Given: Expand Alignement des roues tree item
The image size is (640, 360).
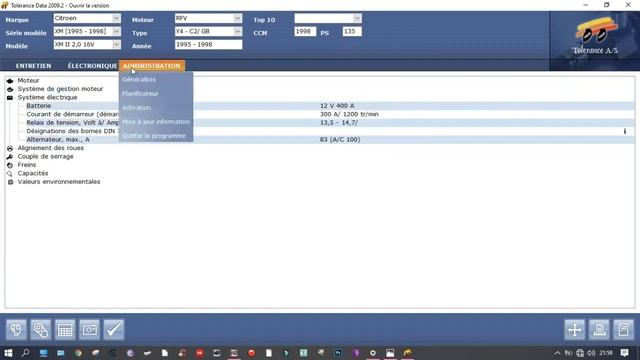Looking at the screenshot, I should click(x=51, y=148).
